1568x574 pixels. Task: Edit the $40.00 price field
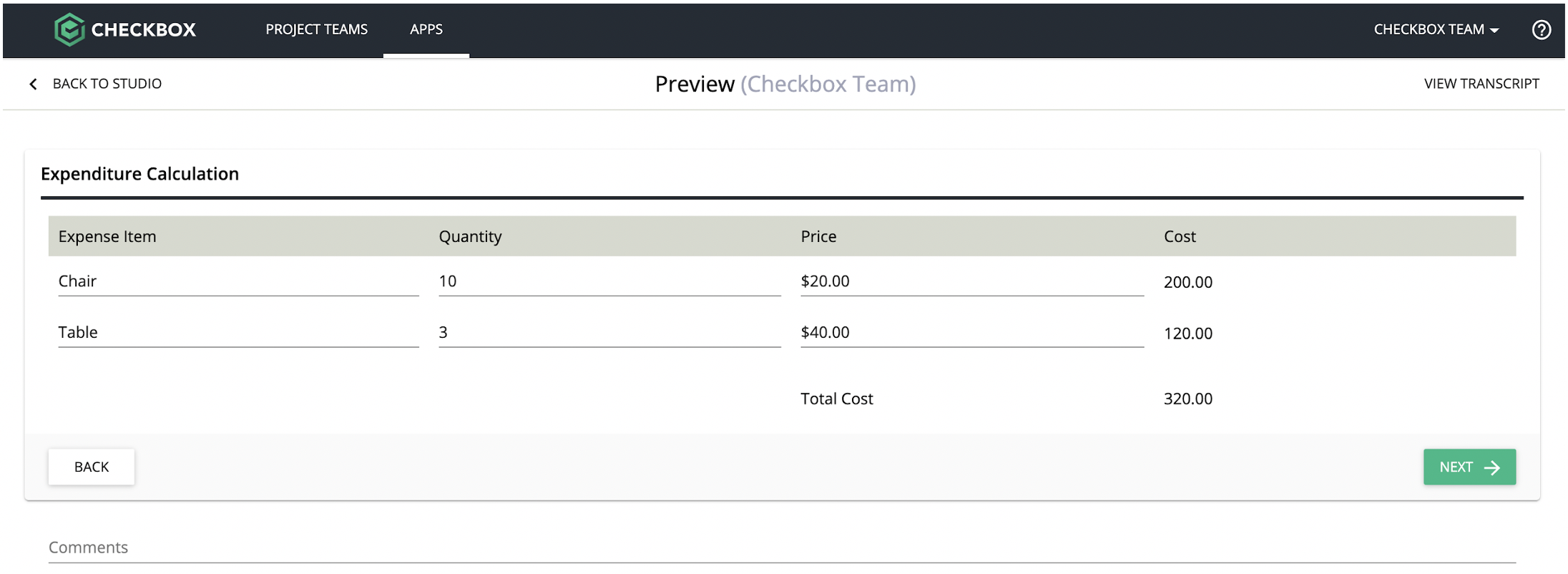coord(971,333)
